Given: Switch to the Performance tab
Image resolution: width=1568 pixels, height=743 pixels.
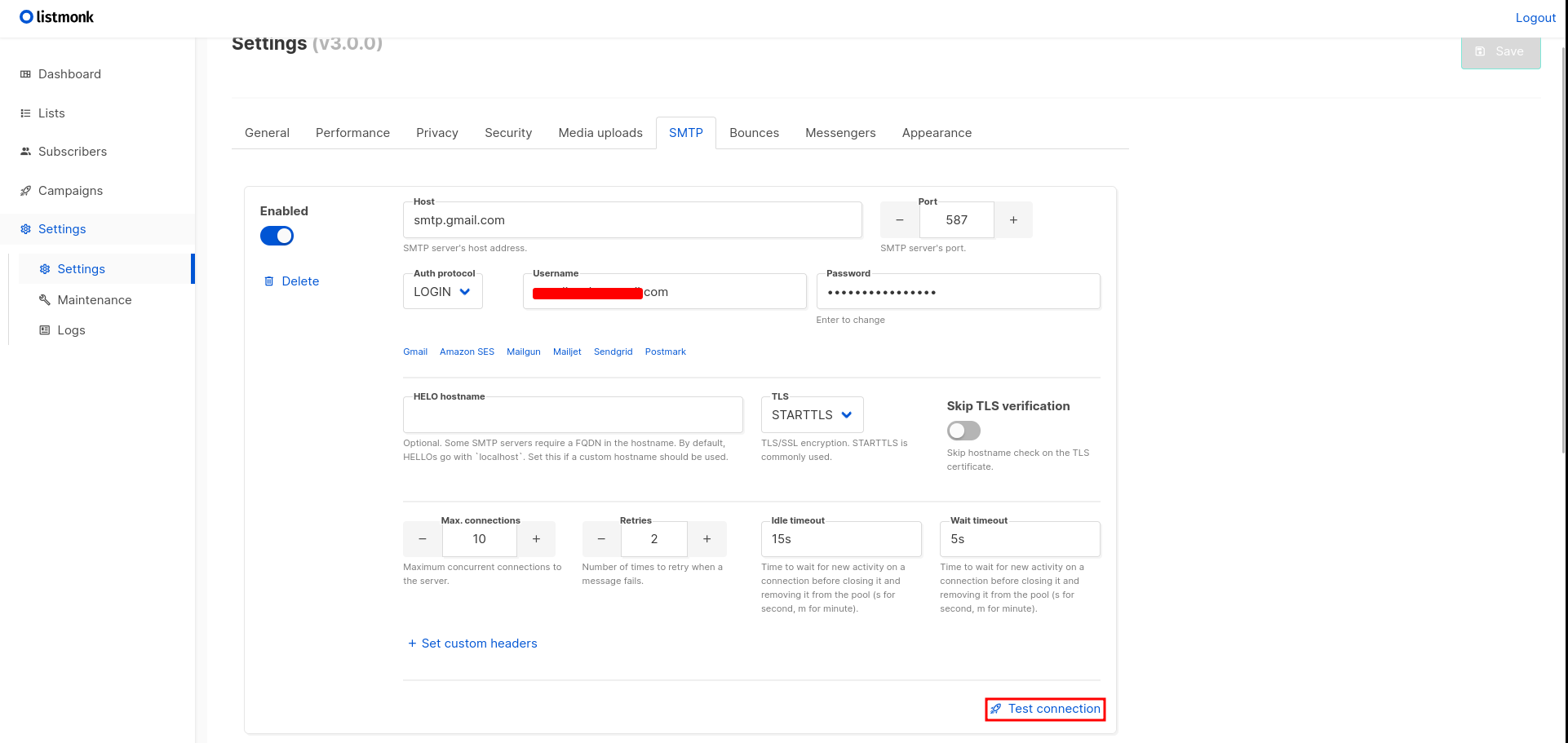Looking at the screenshot, I should click(x=352, y=133).
